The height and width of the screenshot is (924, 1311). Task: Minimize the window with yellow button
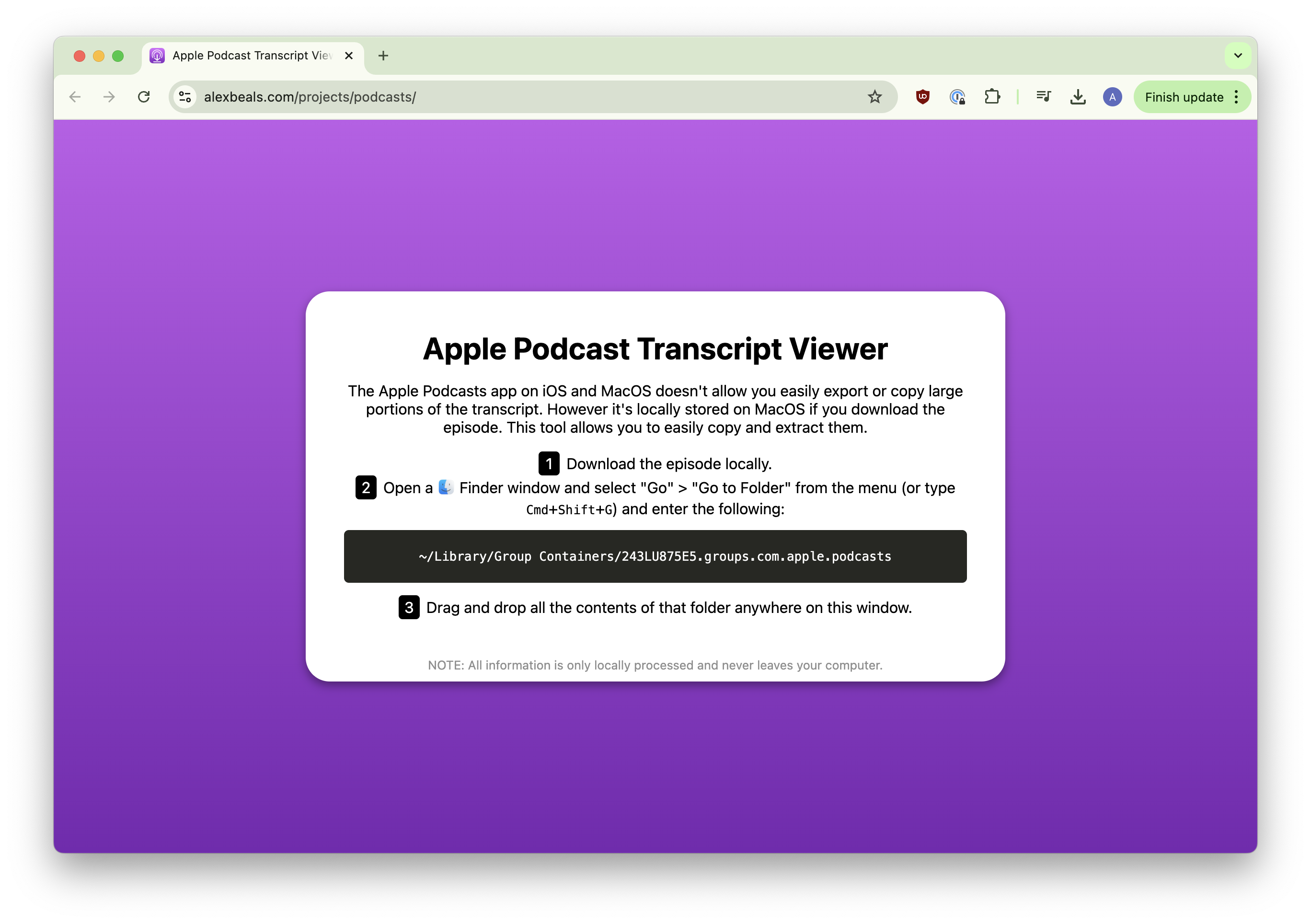(x=99, y=56)
